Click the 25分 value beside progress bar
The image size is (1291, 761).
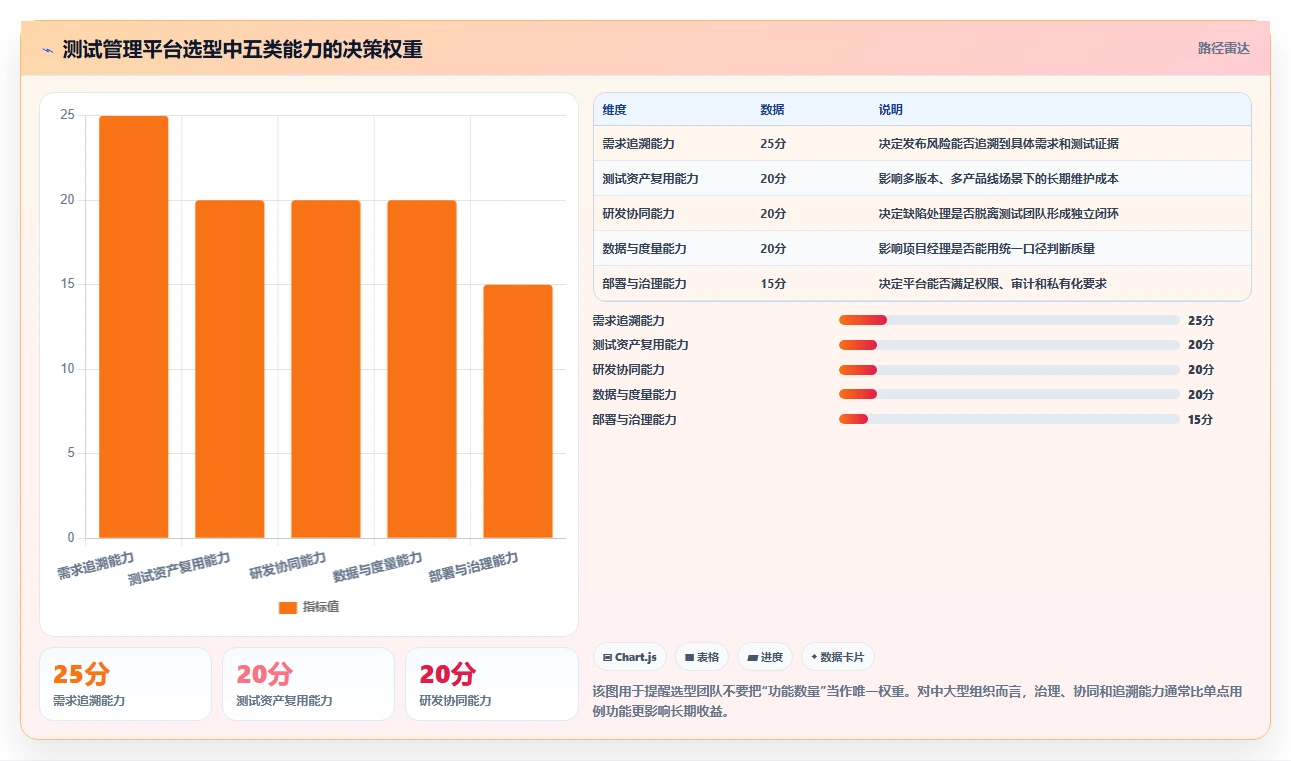coord(1200,320)
